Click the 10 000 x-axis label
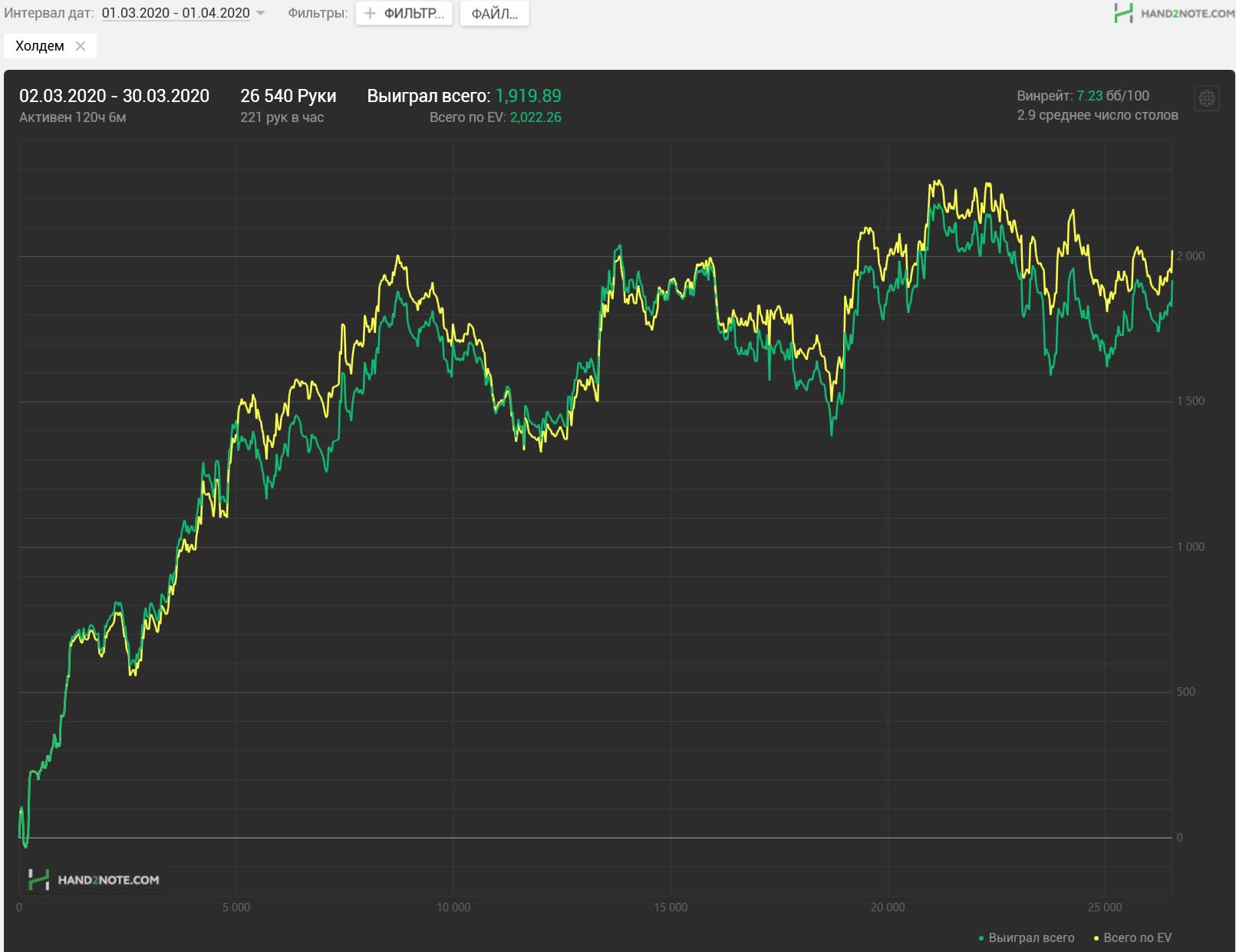The image size is (1236, 952). pyautogui.click(x=453, y=908)
